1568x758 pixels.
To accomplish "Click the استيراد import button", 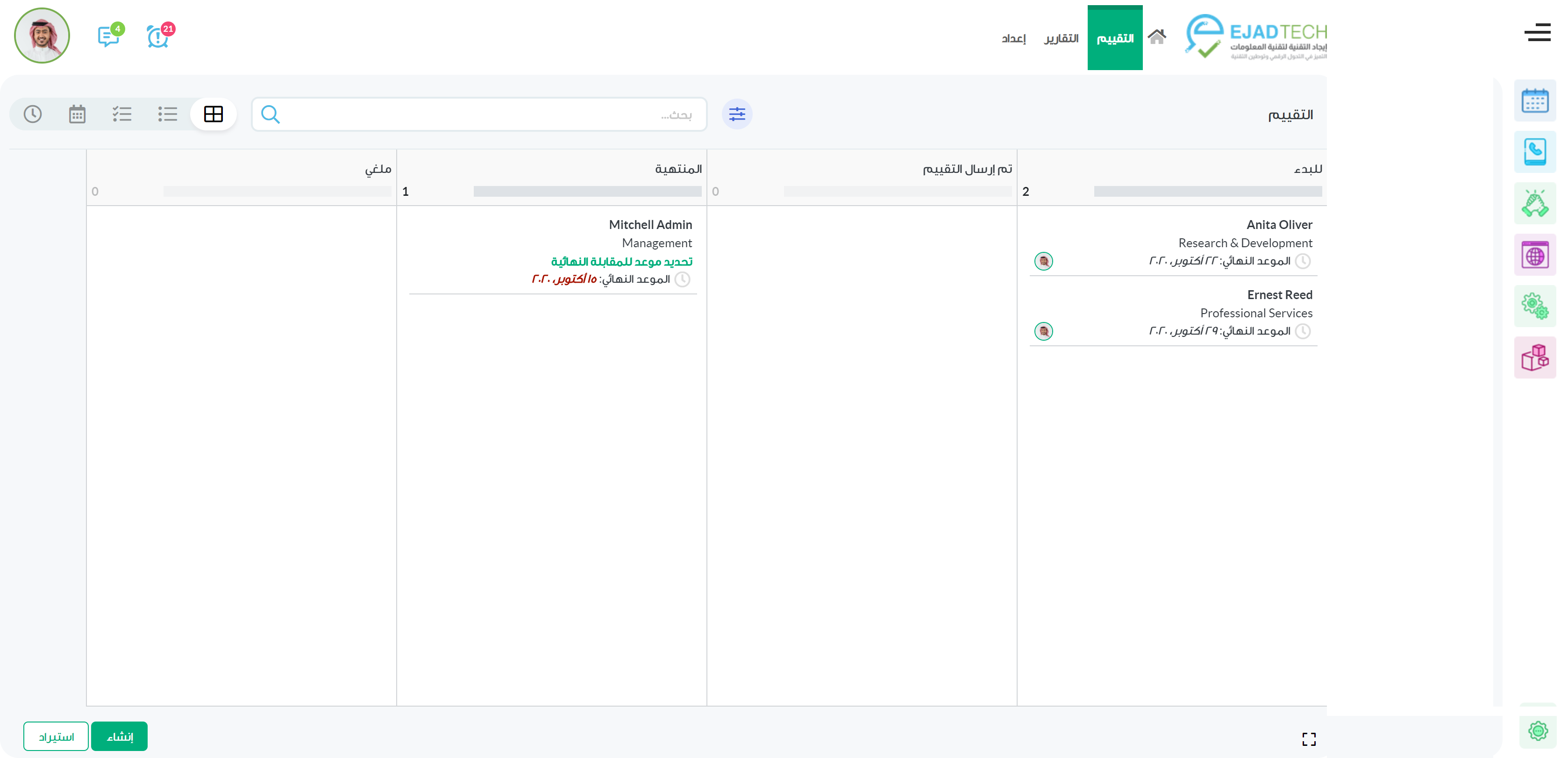I will pyautogui.click(x=56, y=736).
